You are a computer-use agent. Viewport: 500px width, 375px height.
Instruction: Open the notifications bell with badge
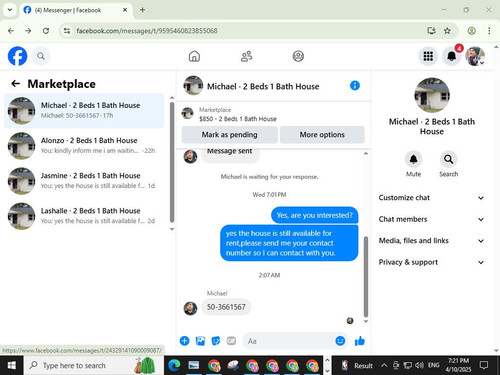(452, 56)
